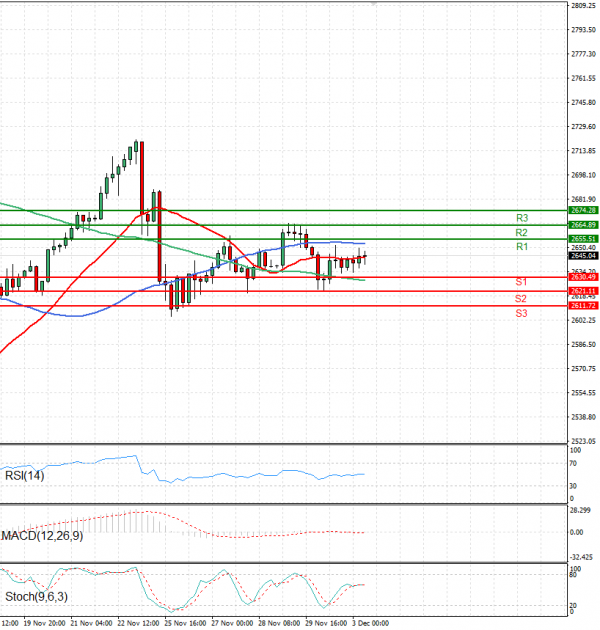The image size is (600, 630).
Task: Click the RSI(14) indicator label
Action: click(x=25, y=476)
